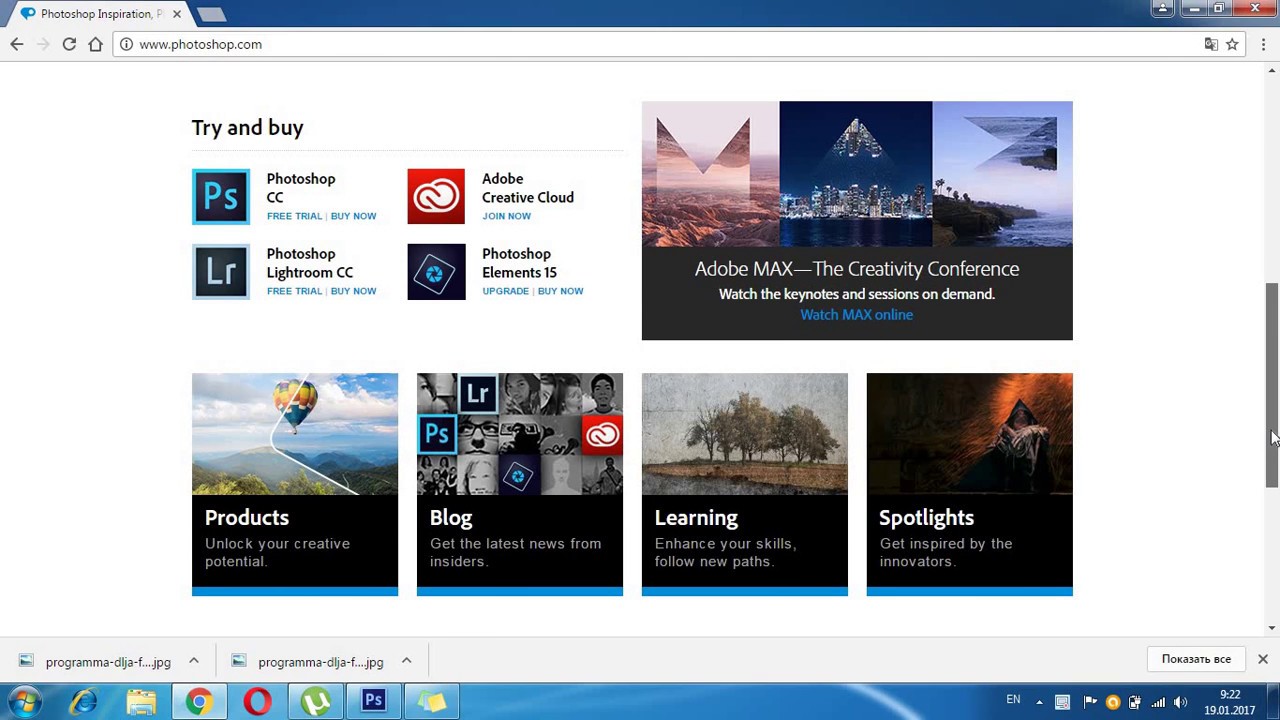Reload the page with refresh icon
Screen dimensions: 1280x720
point(69,44)
